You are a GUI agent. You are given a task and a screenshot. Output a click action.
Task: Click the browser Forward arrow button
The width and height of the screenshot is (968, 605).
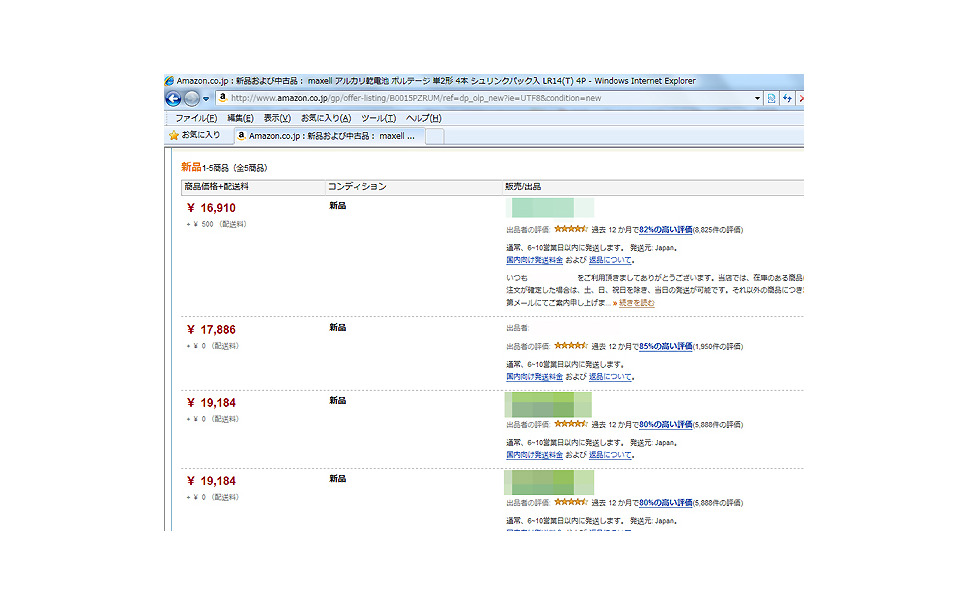click(192, 98)
